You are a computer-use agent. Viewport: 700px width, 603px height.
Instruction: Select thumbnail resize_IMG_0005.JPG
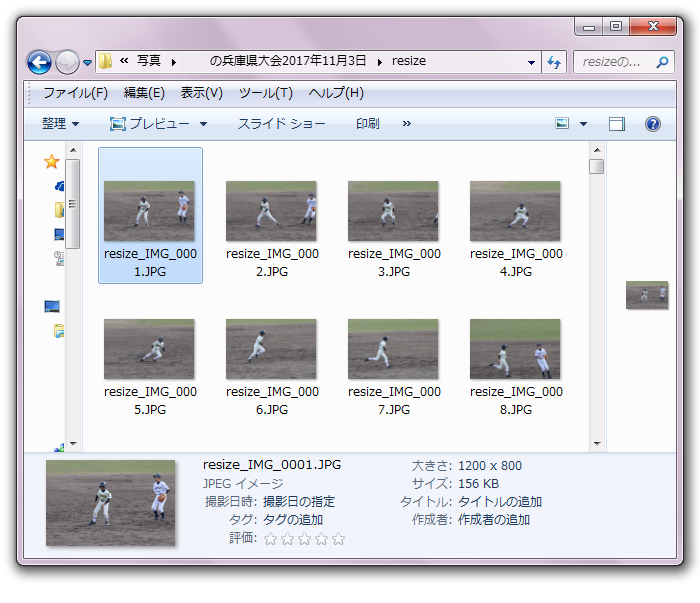[150, 367]
